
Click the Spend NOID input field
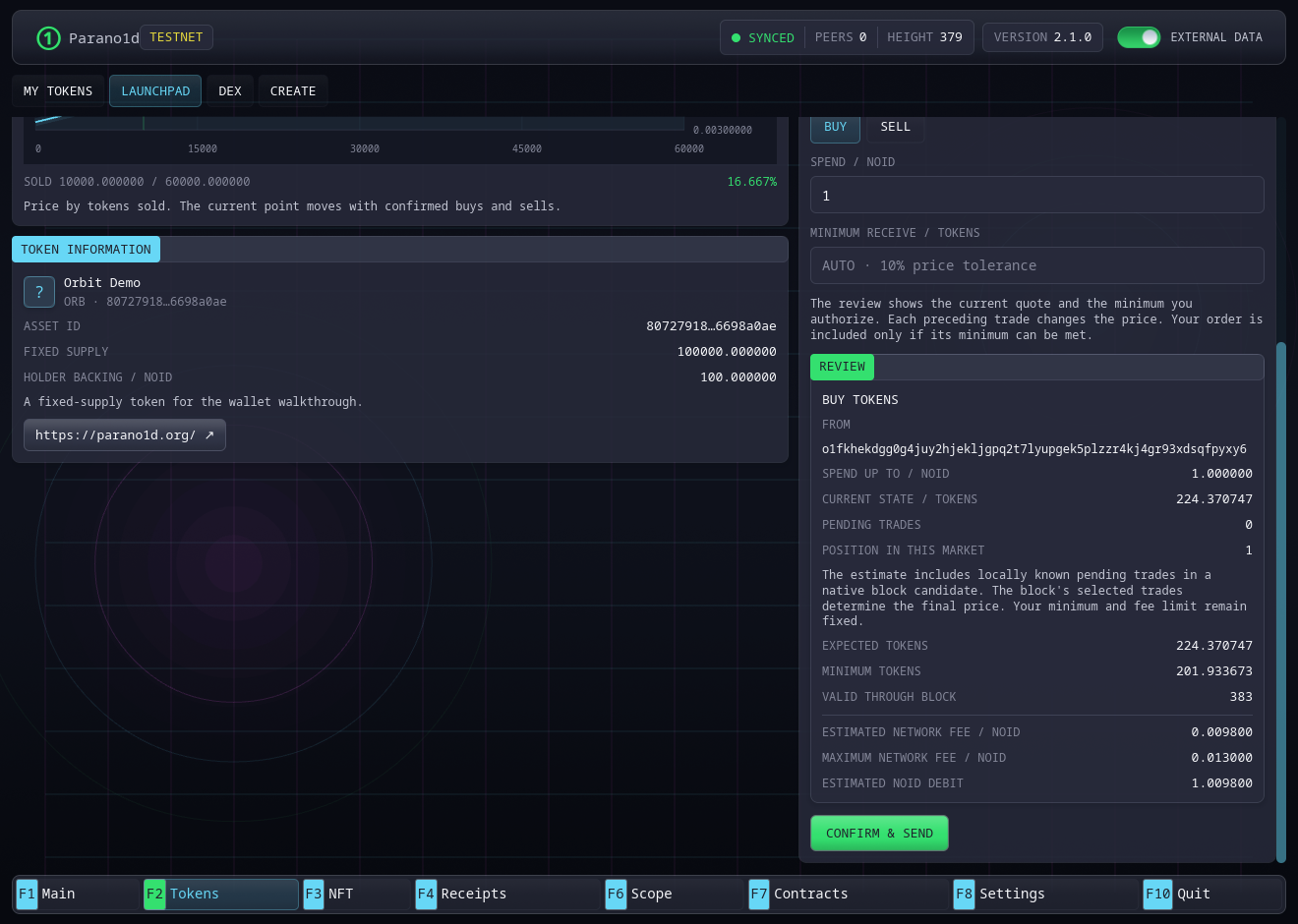point(1036,195)
